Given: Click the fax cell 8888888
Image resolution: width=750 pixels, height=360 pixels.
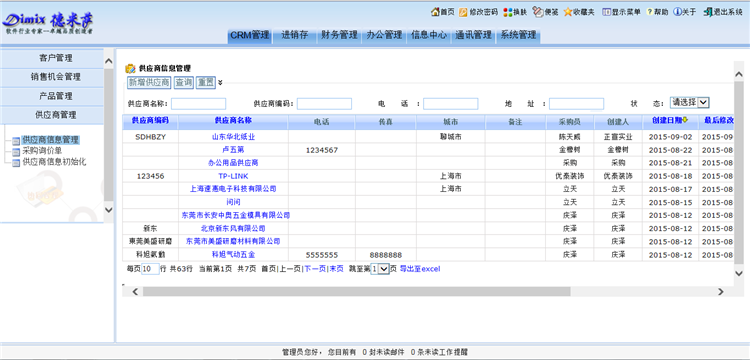Looking at the screenshot, I should pos(386,255).
